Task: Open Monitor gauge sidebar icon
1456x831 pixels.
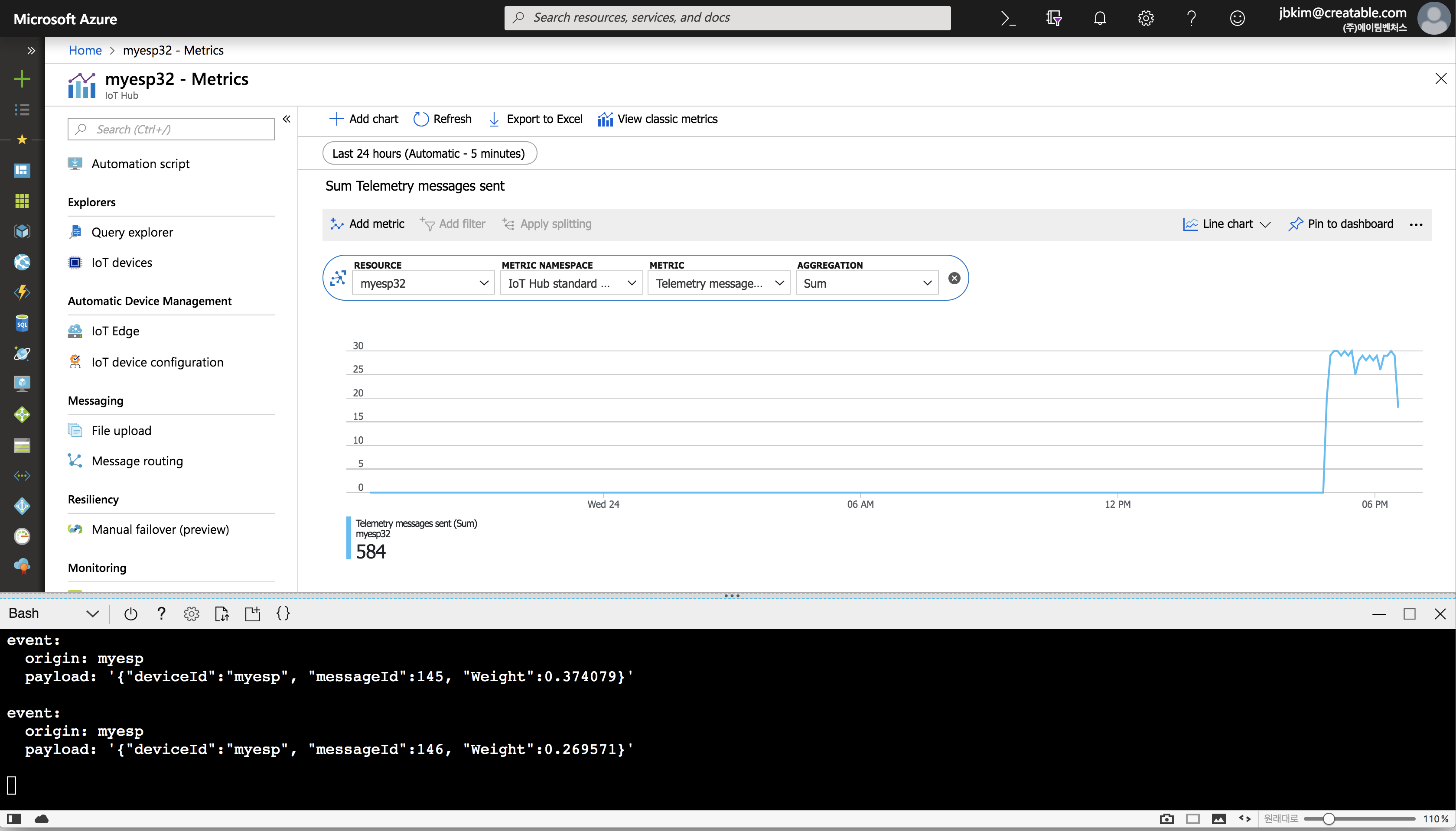Action: [x=22, y=536]
